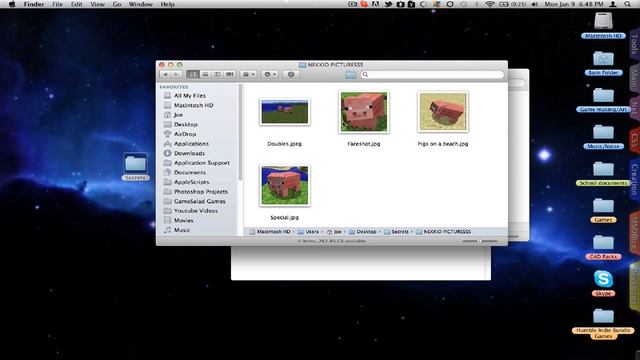This screenshot has height=360, width=640.
Task: Click the volume icon in menu bar
Action: click(535, 4)
